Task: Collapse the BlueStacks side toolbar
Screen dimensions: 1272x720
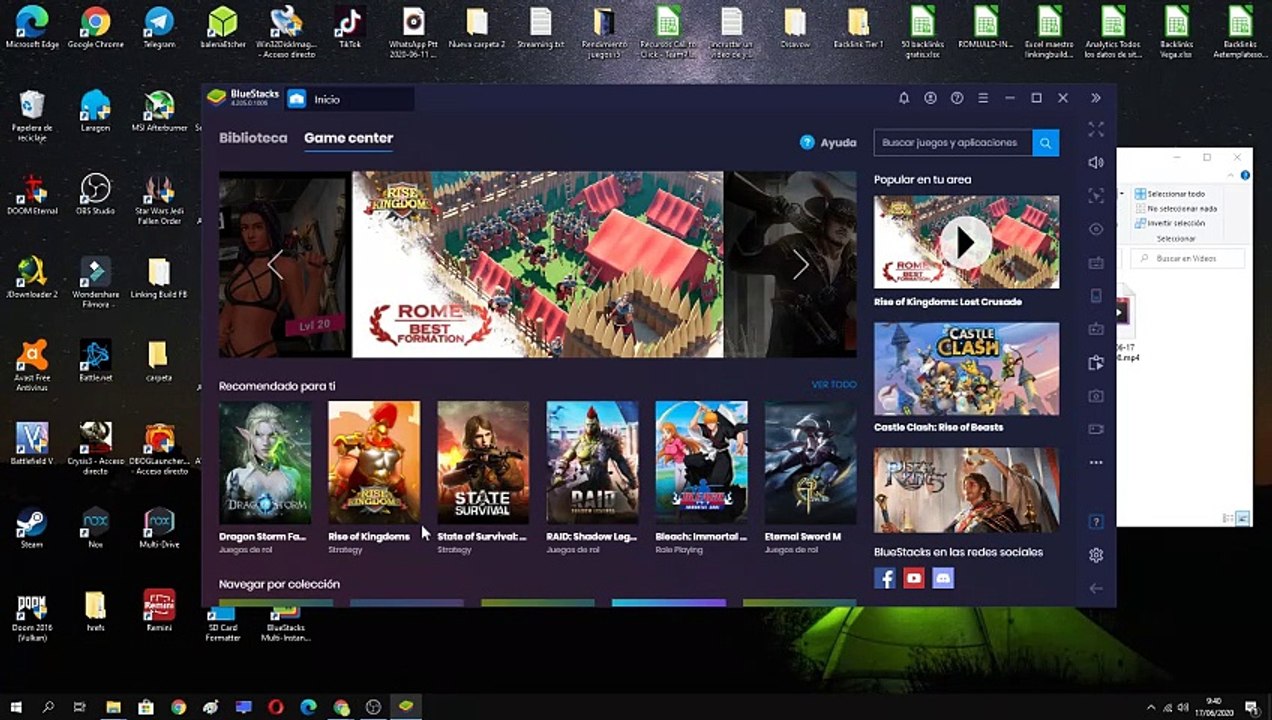Action: [1096, 98]
